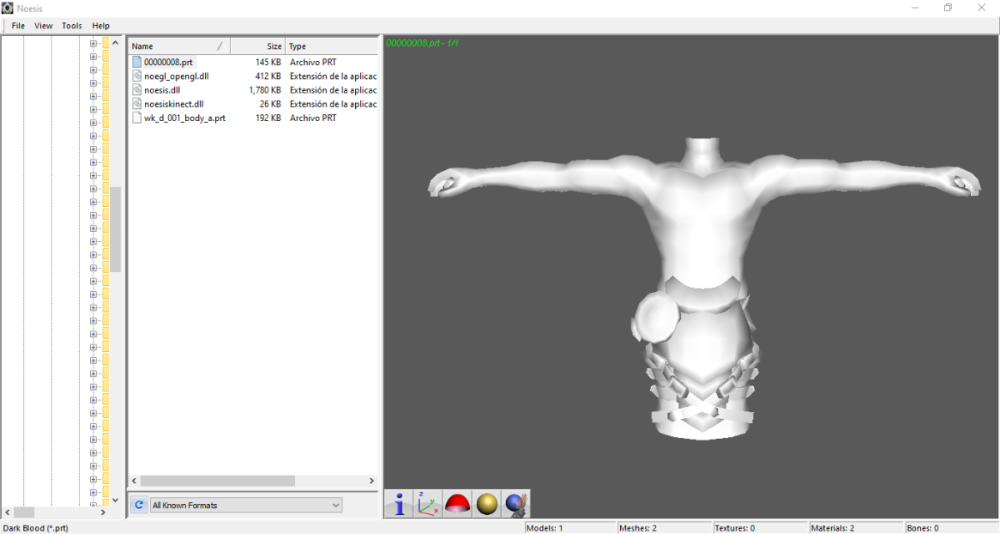This screenshot has height=534, width=1000.
Task: Expand the topmost folder tree node
Action: click(x=93, y=44)
